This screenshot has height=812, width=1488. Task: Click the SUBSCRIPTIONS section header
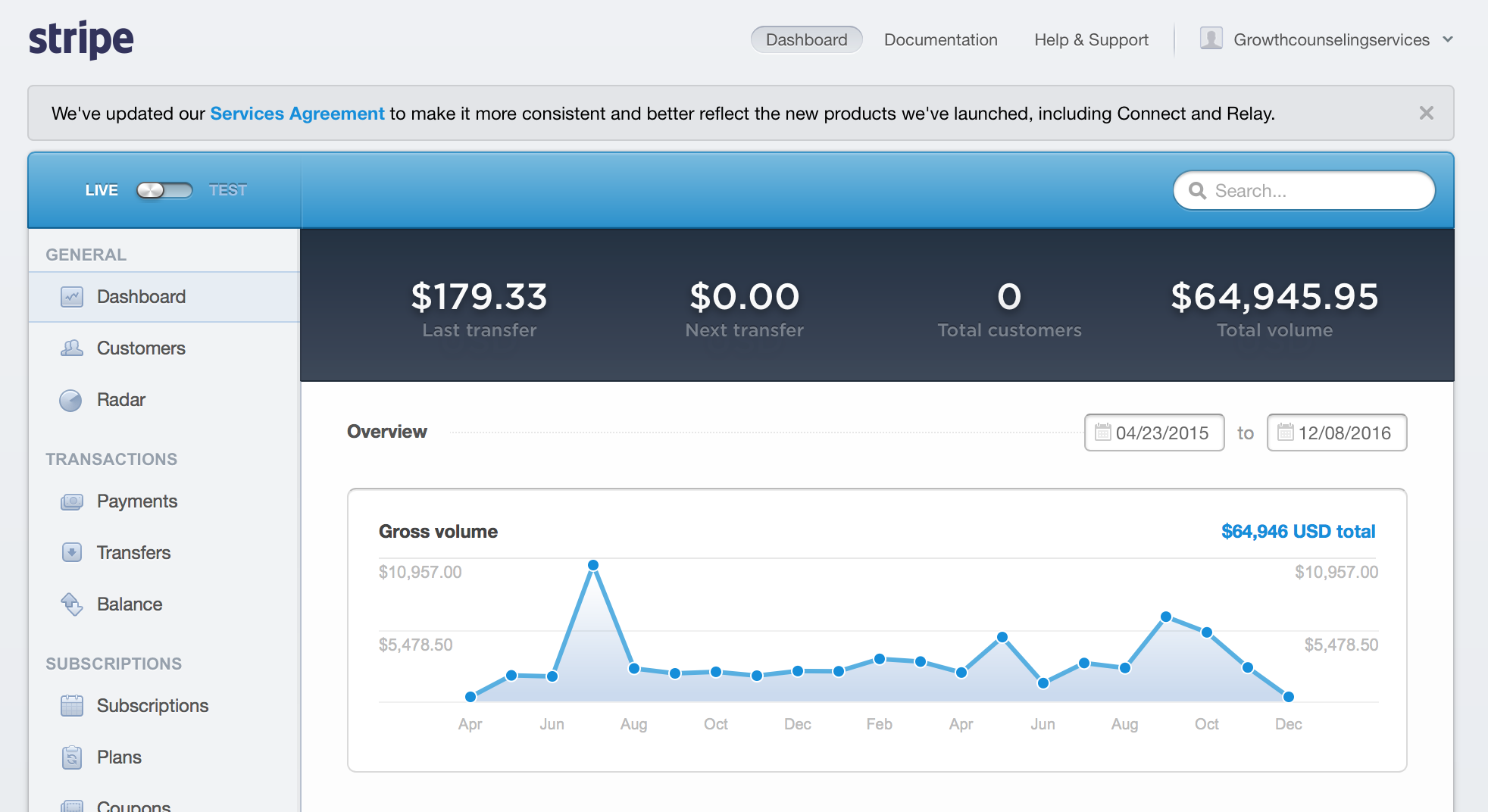coord(114,664)
